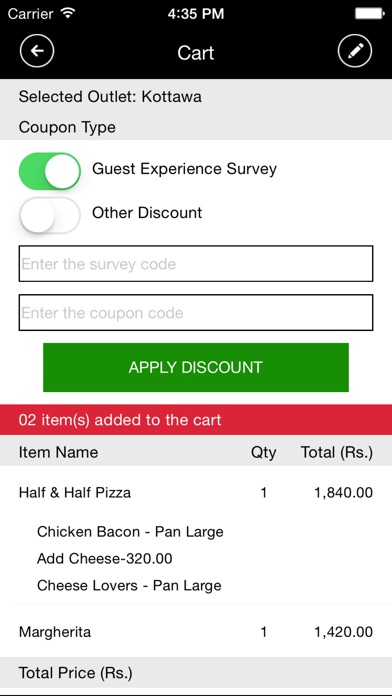Tap the Total Price (Rs.) row
The height and width of the screenshot is (696, 392).
pos(196,673)
